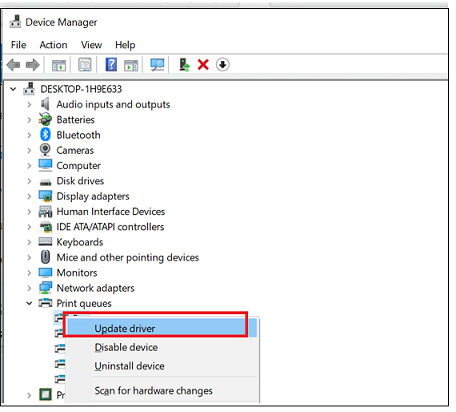Select the Print queues label

click(84, 303)
